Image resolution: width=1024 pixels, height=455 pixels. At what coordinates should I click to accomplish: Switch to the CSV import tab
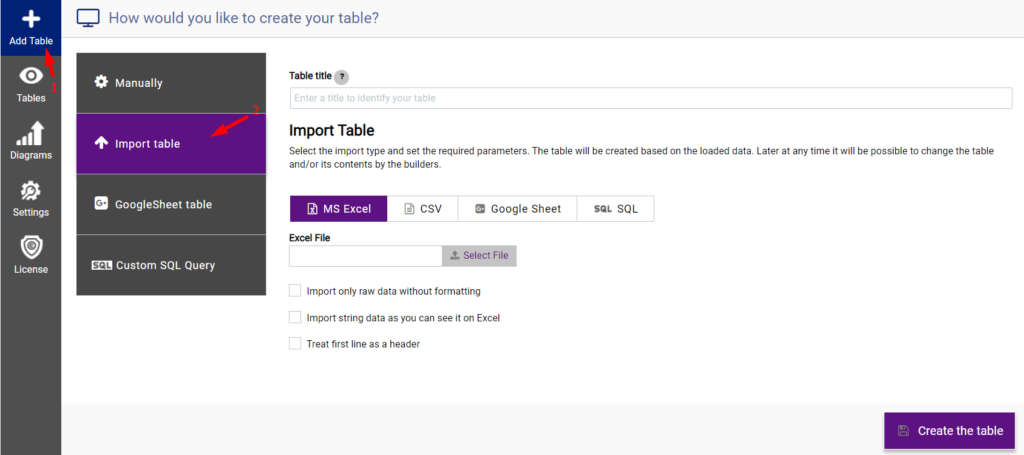click(x=423, y=209)
